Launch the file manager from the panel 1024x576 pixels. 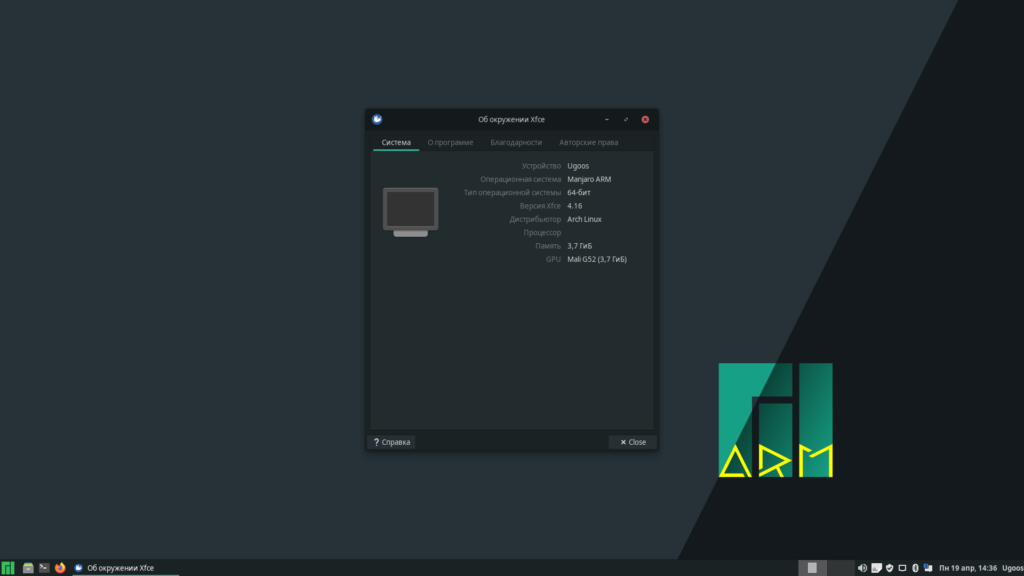coord(28,568)
